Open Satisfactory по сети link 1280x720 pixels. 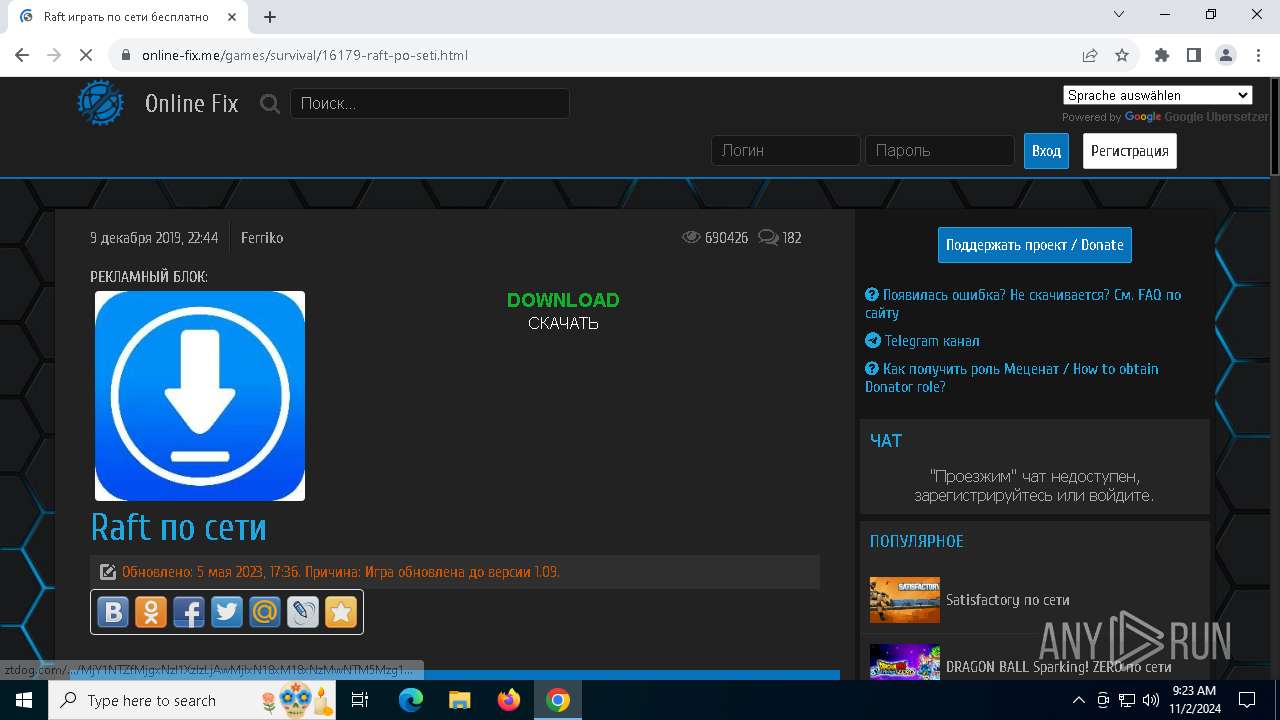click(1008, 600)
